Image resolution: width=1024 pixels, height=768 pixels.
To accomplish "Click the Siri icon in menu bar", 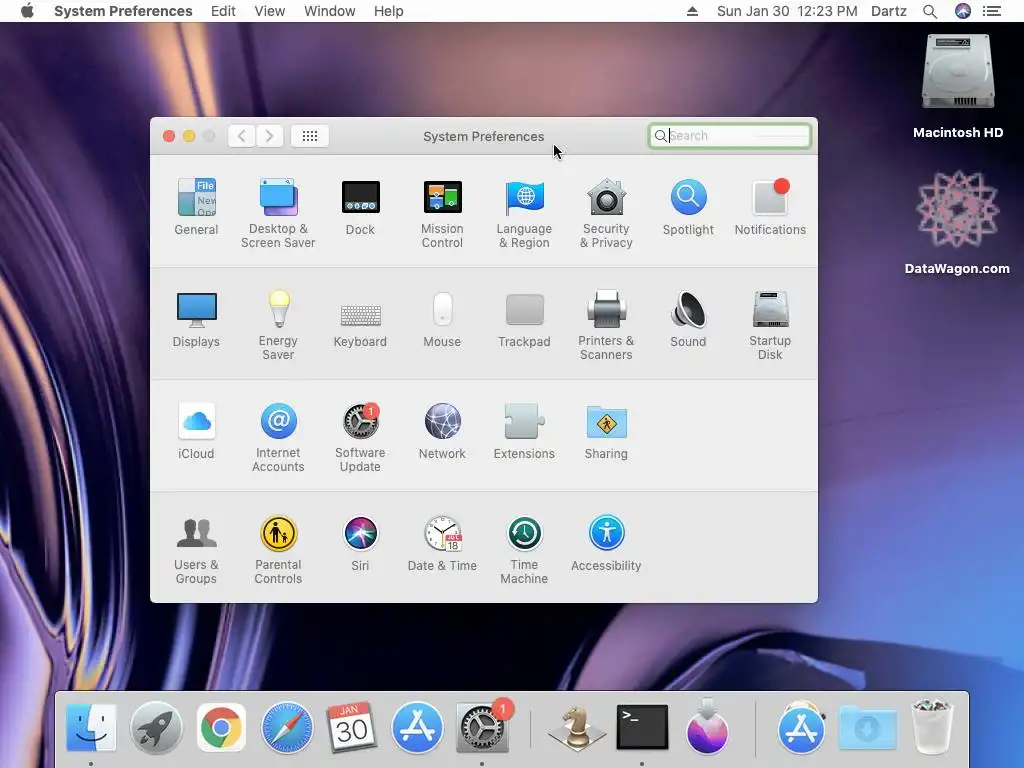I will [x=963, y=11].
